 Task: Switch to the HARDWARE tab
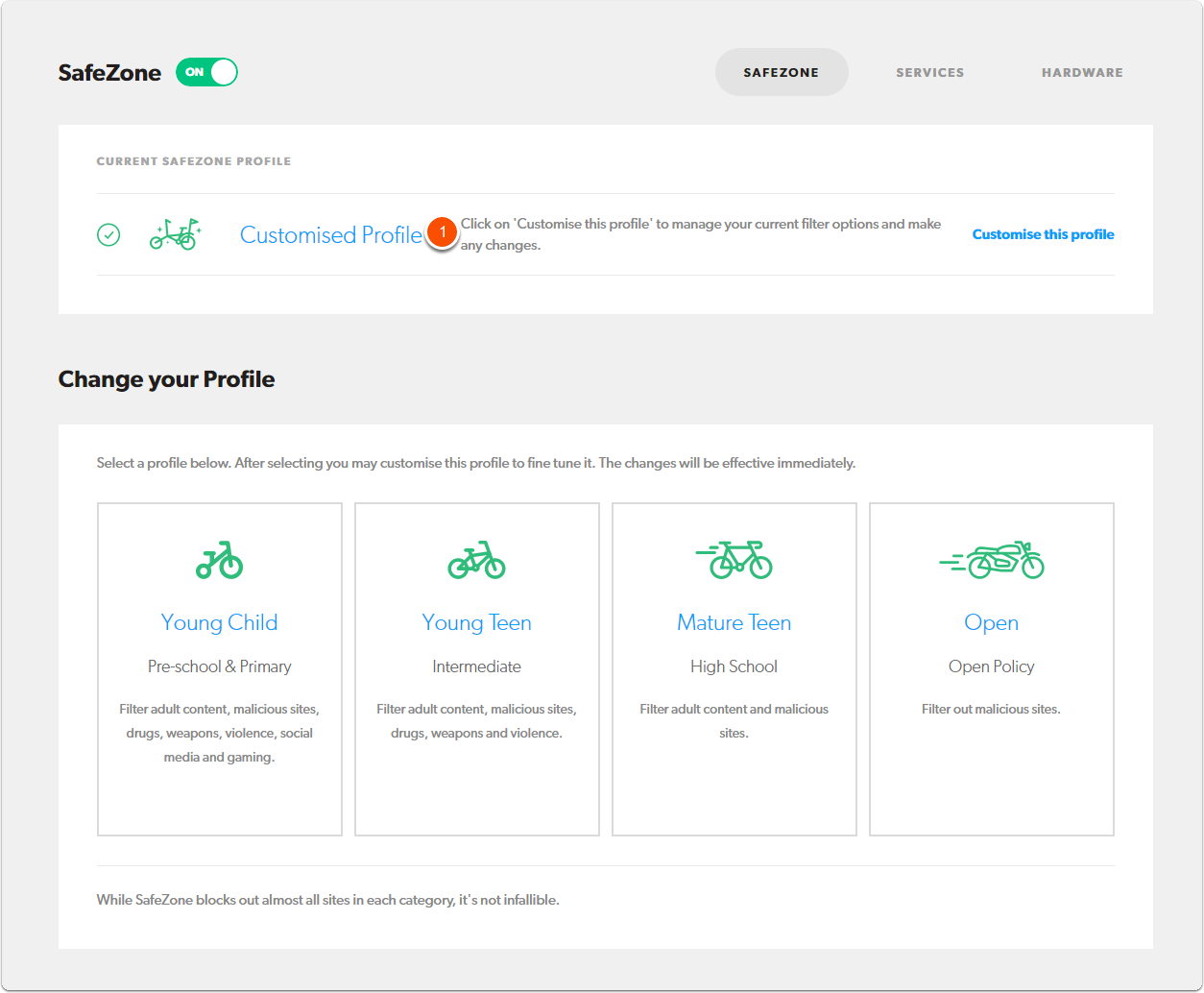(1082, 72)
